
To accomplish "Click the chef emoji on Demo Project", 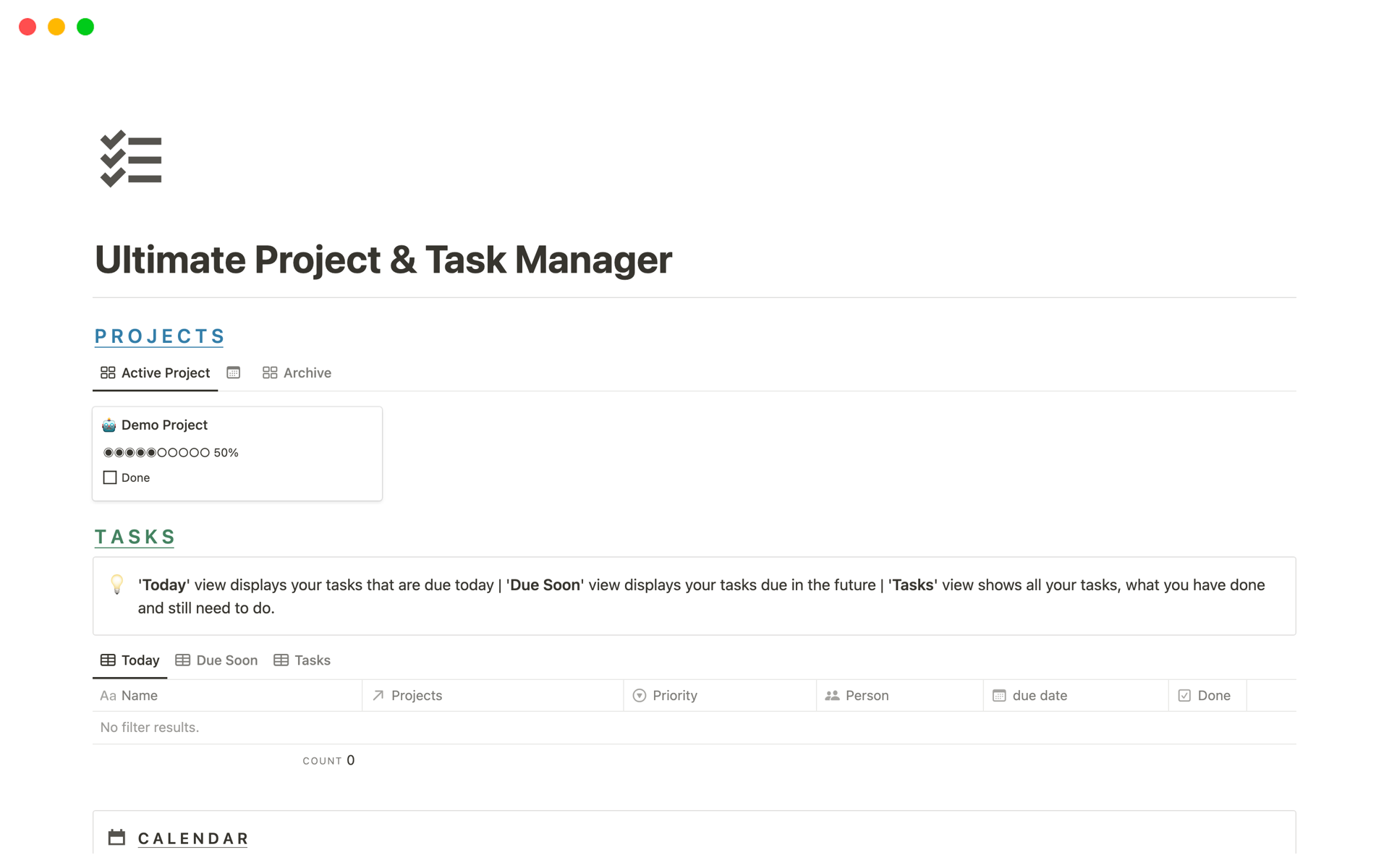I will tap(109, 425).
